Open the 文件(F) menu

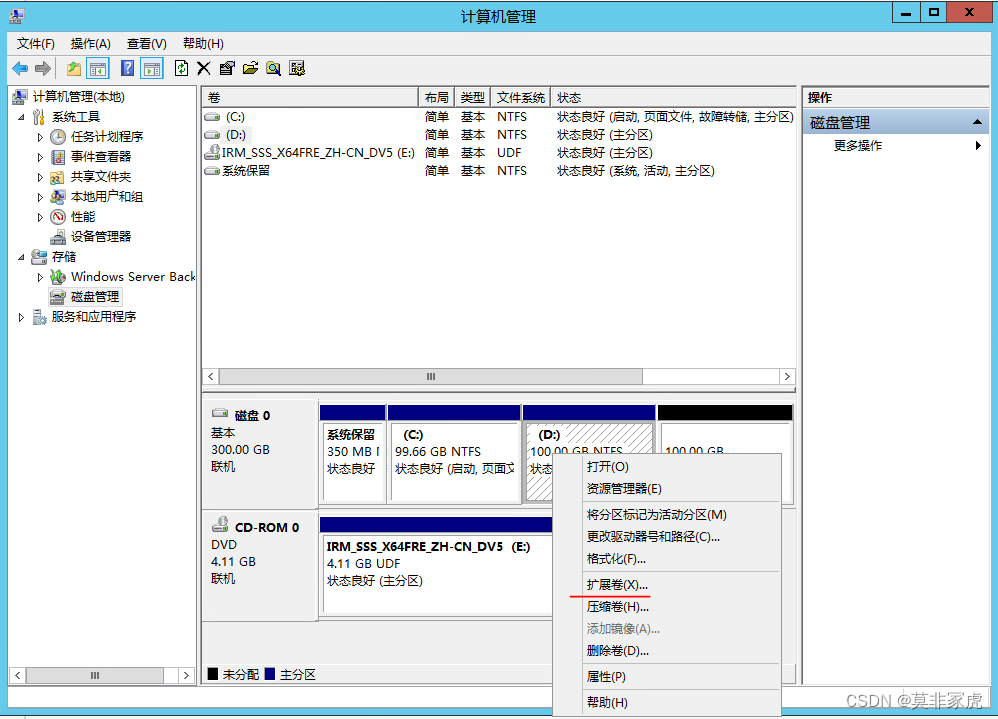(x=36, y=43)
